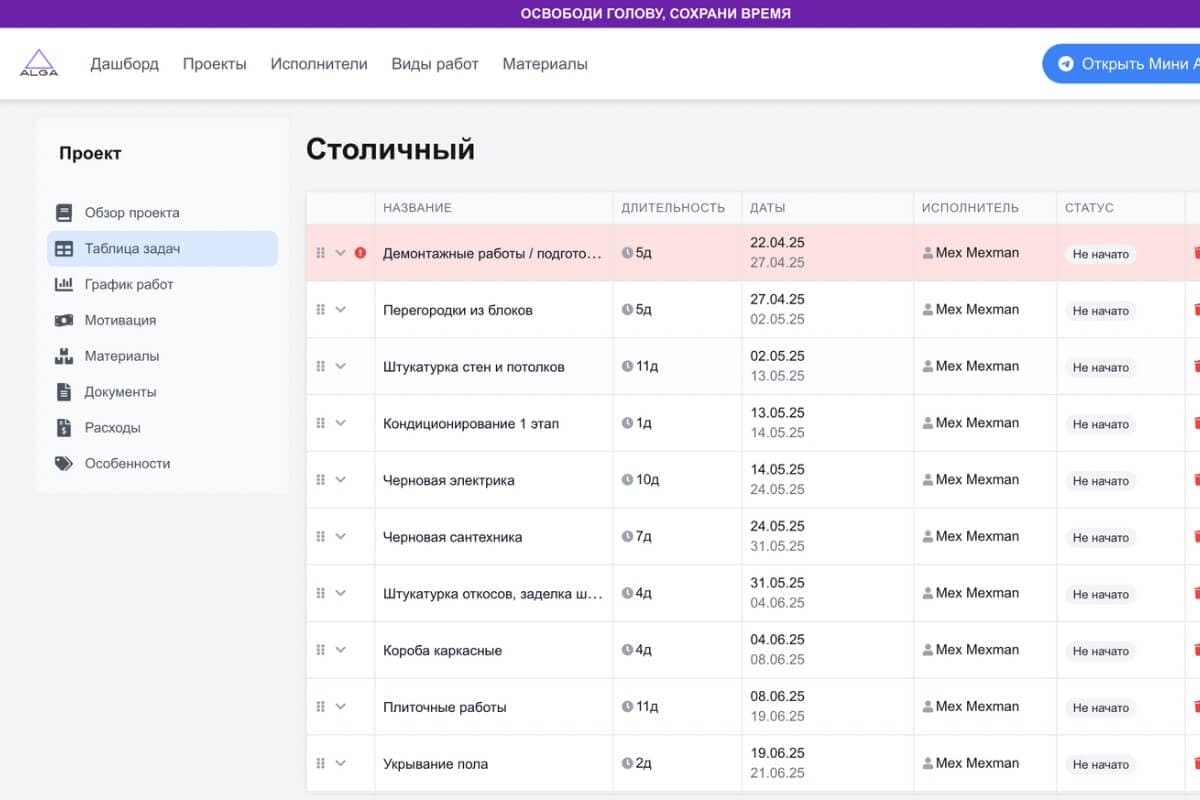Expand the Плиточные работы task row

point(340,706)
